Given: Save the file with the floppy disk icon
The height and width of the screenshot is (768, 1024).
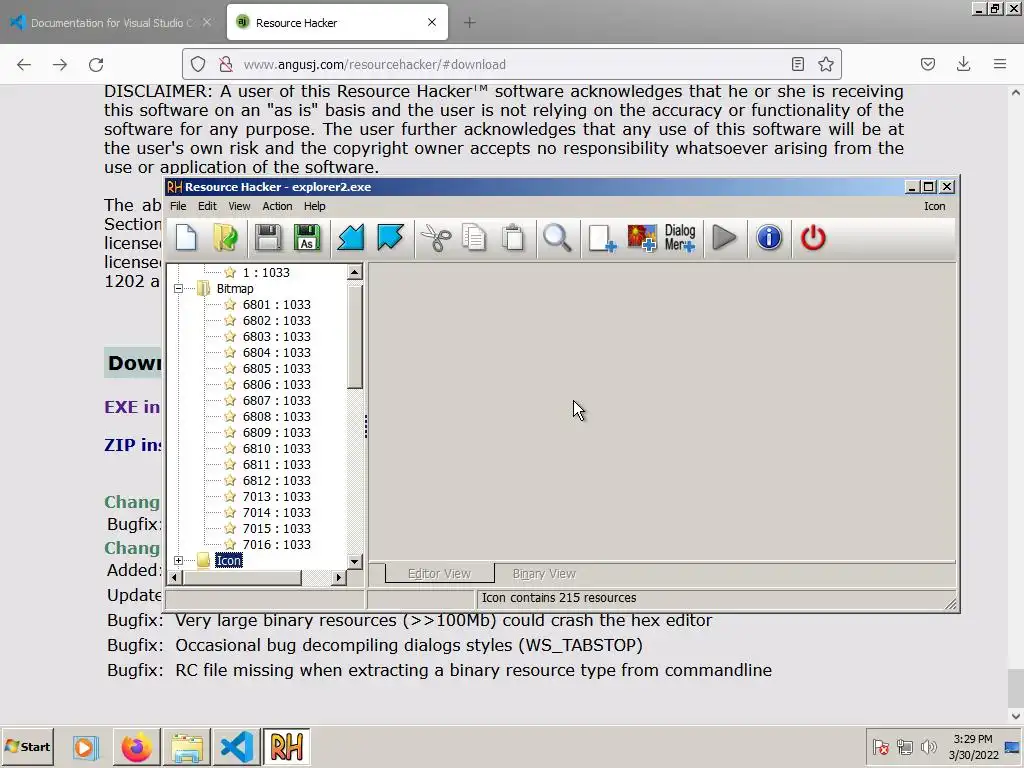Looking at the screenshot, I should pos(268,238).
